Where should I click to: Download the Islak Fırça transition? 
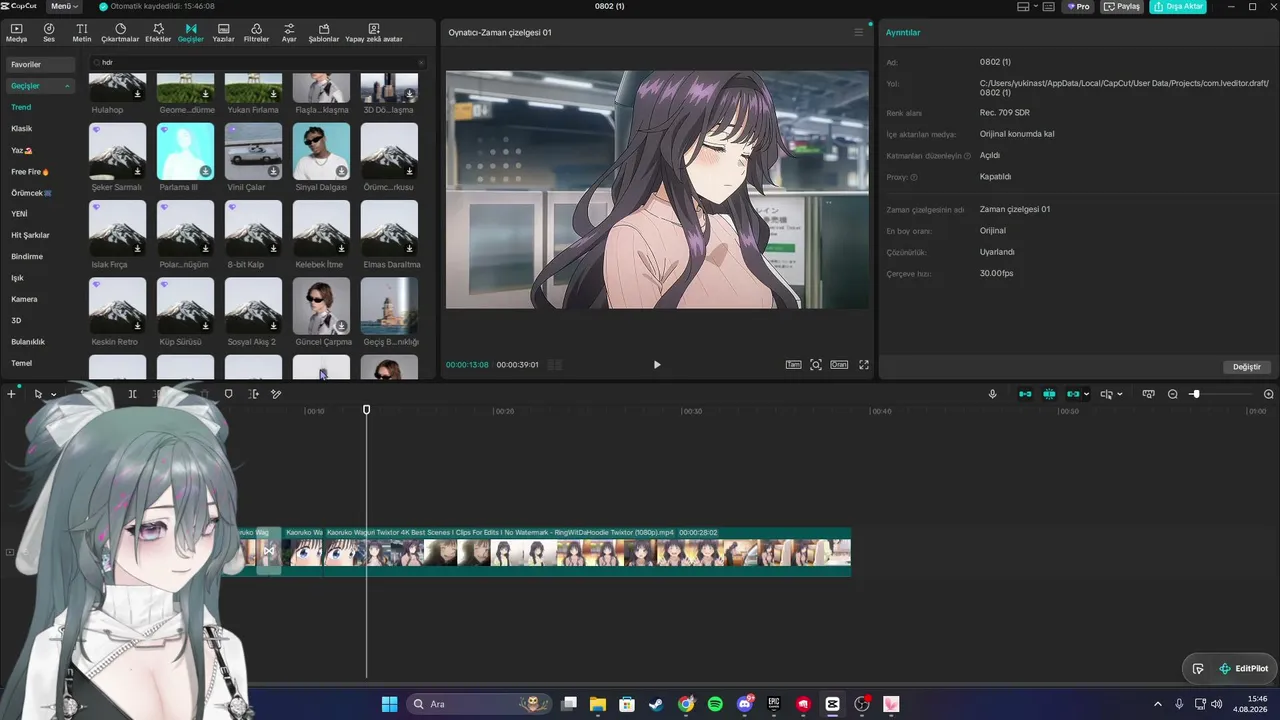[137, 248]
